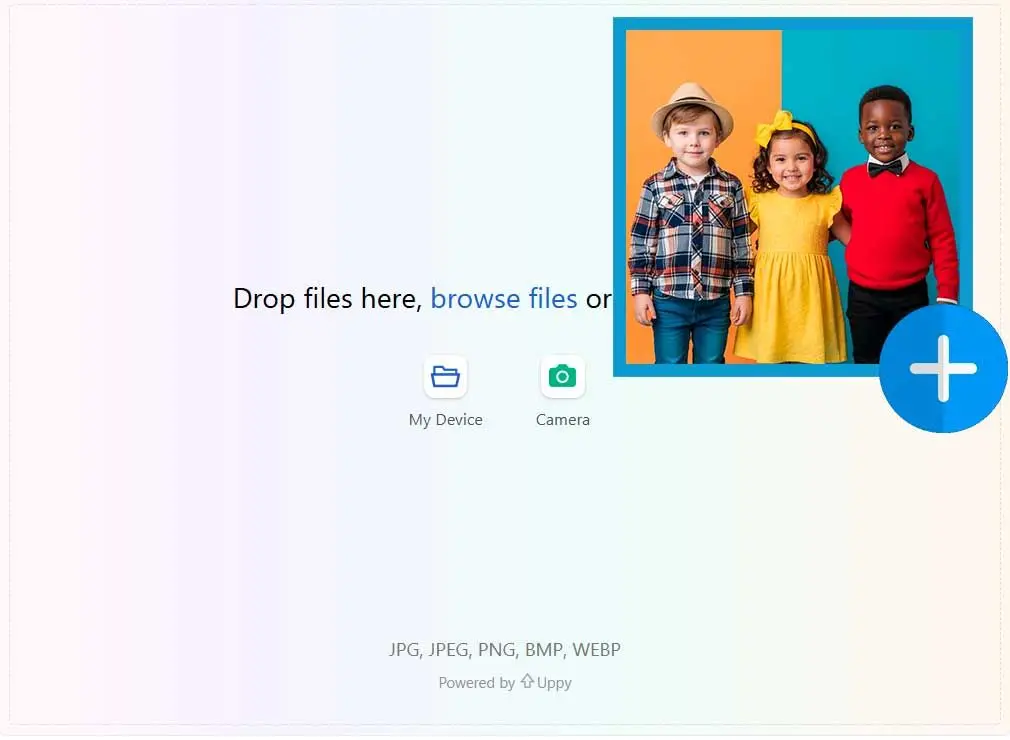
Task: Click the boy in the red sweater
Action: point(893,220)
